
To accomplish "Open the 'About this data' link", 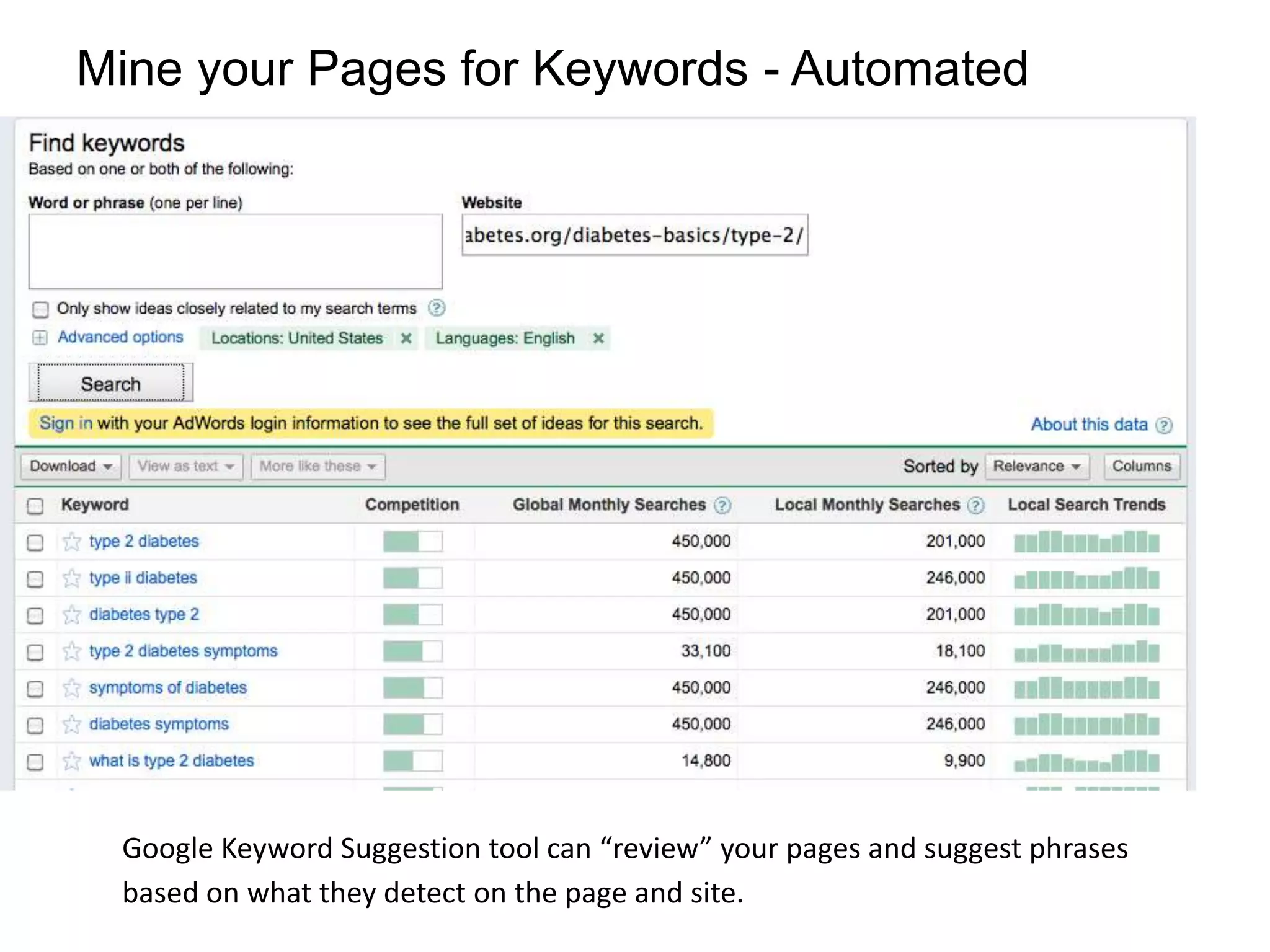I will pos(1089,425).
